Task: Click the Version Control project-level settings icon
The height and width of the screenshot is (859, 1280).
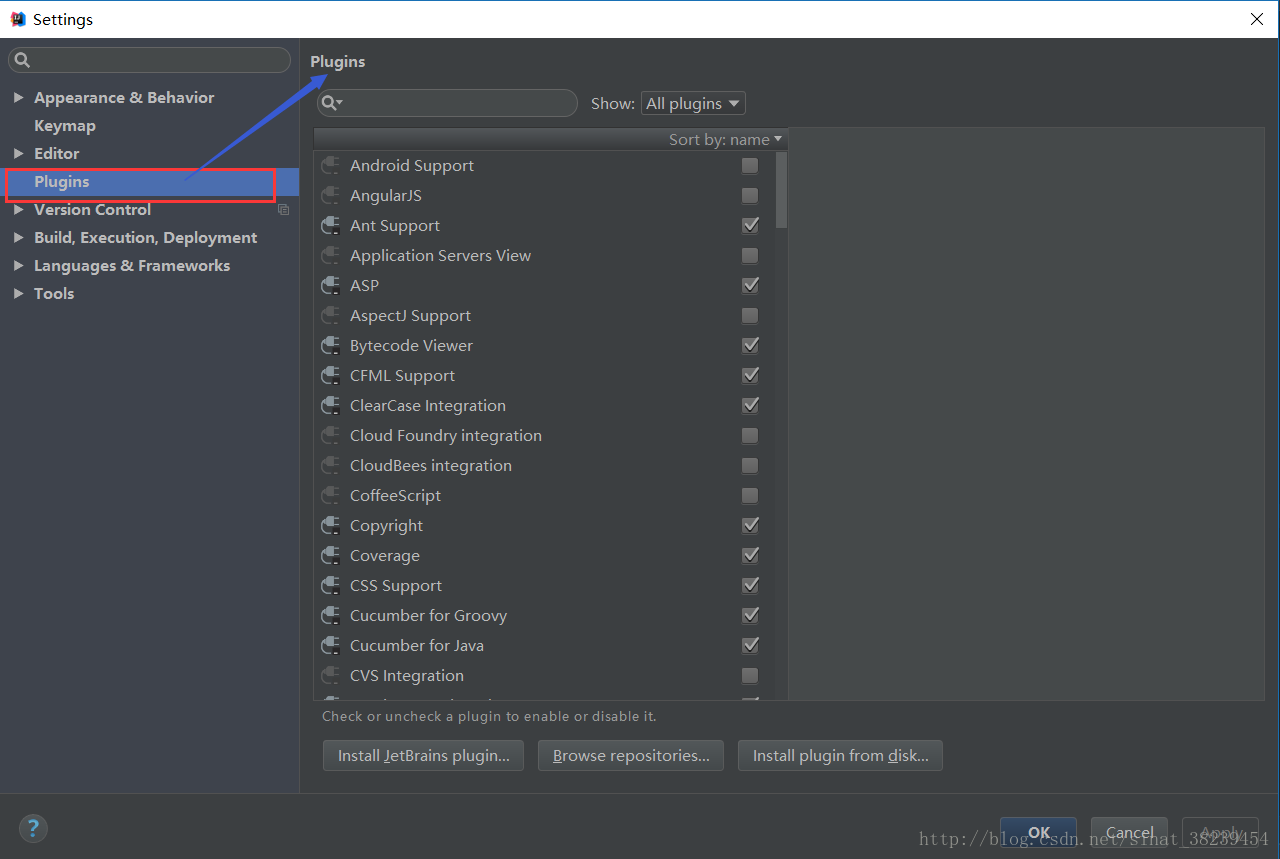Action: [283, 210]
